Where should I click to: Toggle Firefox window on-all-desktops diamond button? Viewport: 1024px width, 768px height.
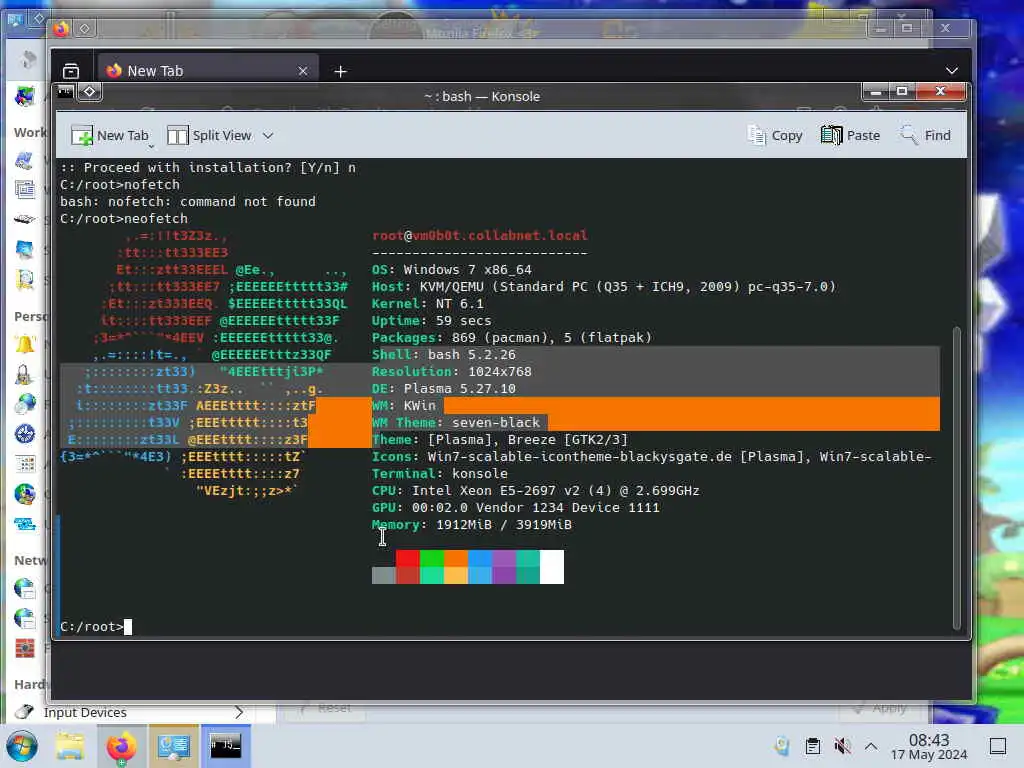85,29
